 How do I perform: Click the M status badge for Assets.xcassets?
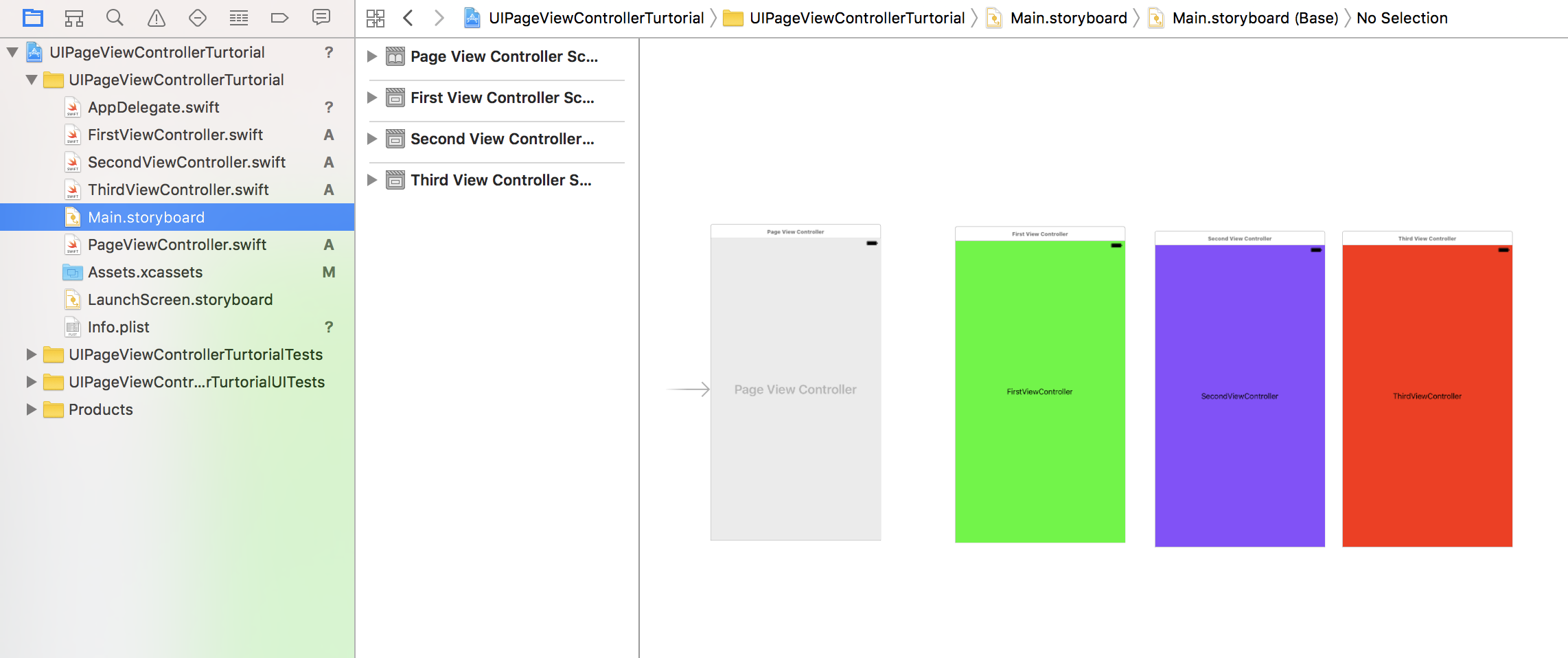pyautogui.click(x=329, y=272)
